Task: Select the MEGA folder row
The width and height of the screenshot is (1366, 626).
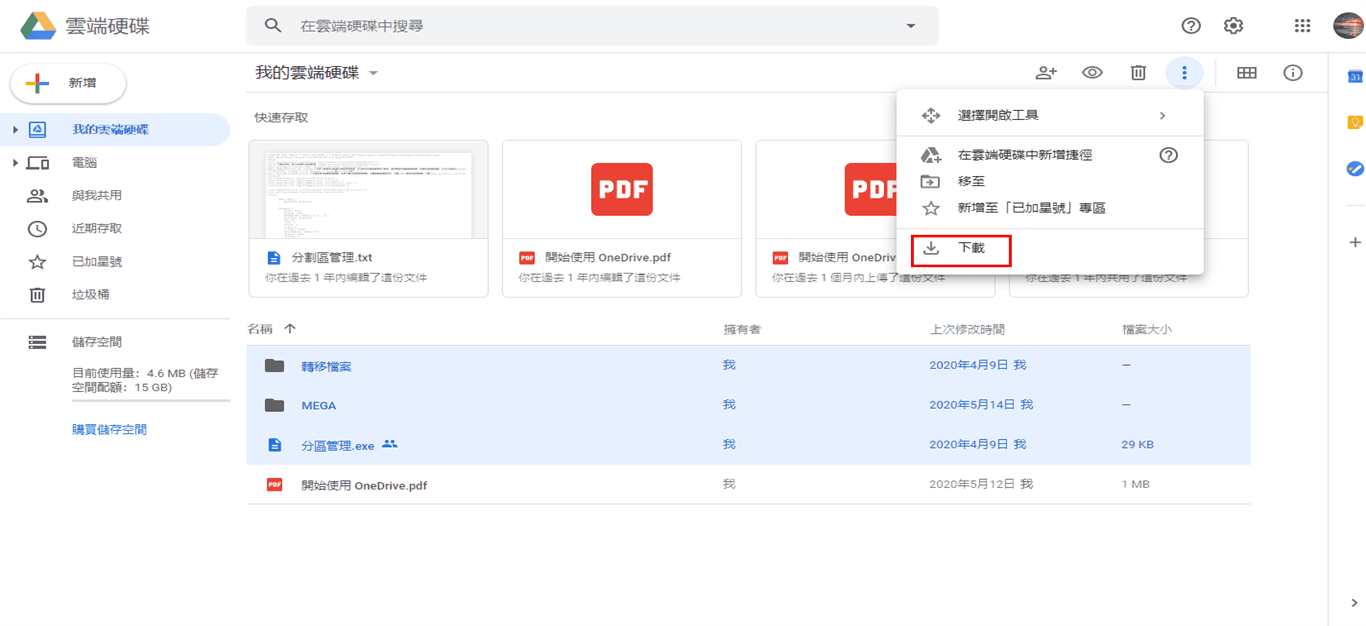Action: [x=748, y=405]
